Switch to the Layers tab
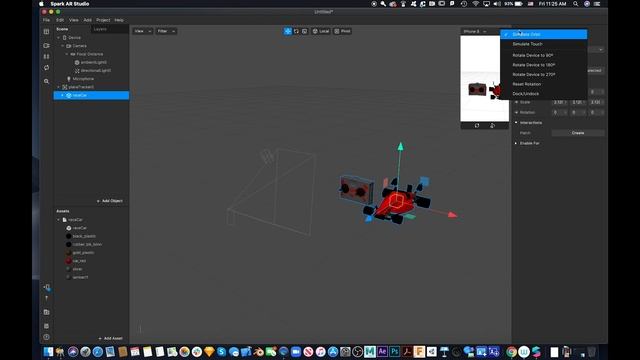 (100, 29)
